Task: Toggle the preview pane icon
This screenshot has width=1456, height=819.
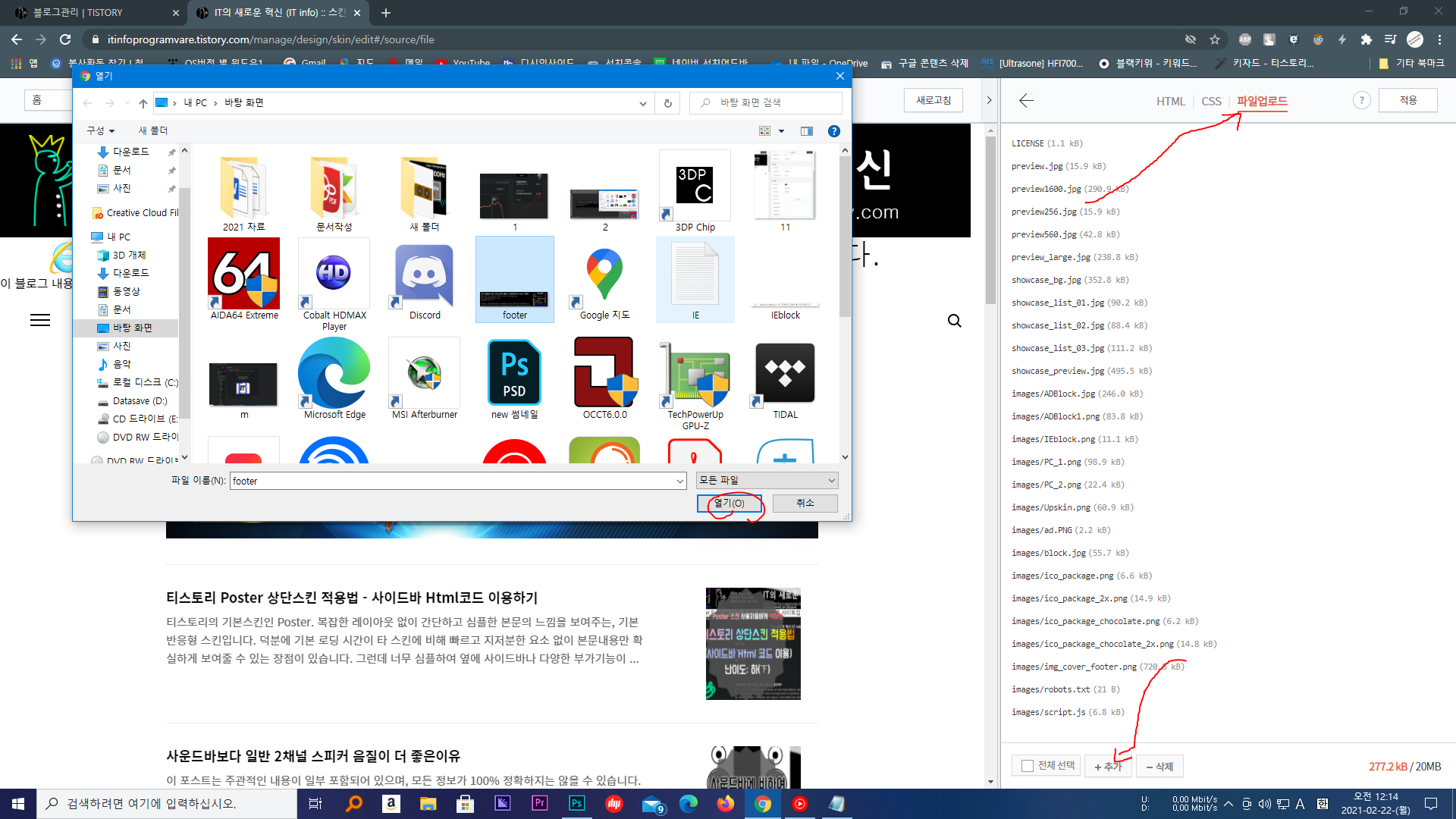Action: click(806, 131)
